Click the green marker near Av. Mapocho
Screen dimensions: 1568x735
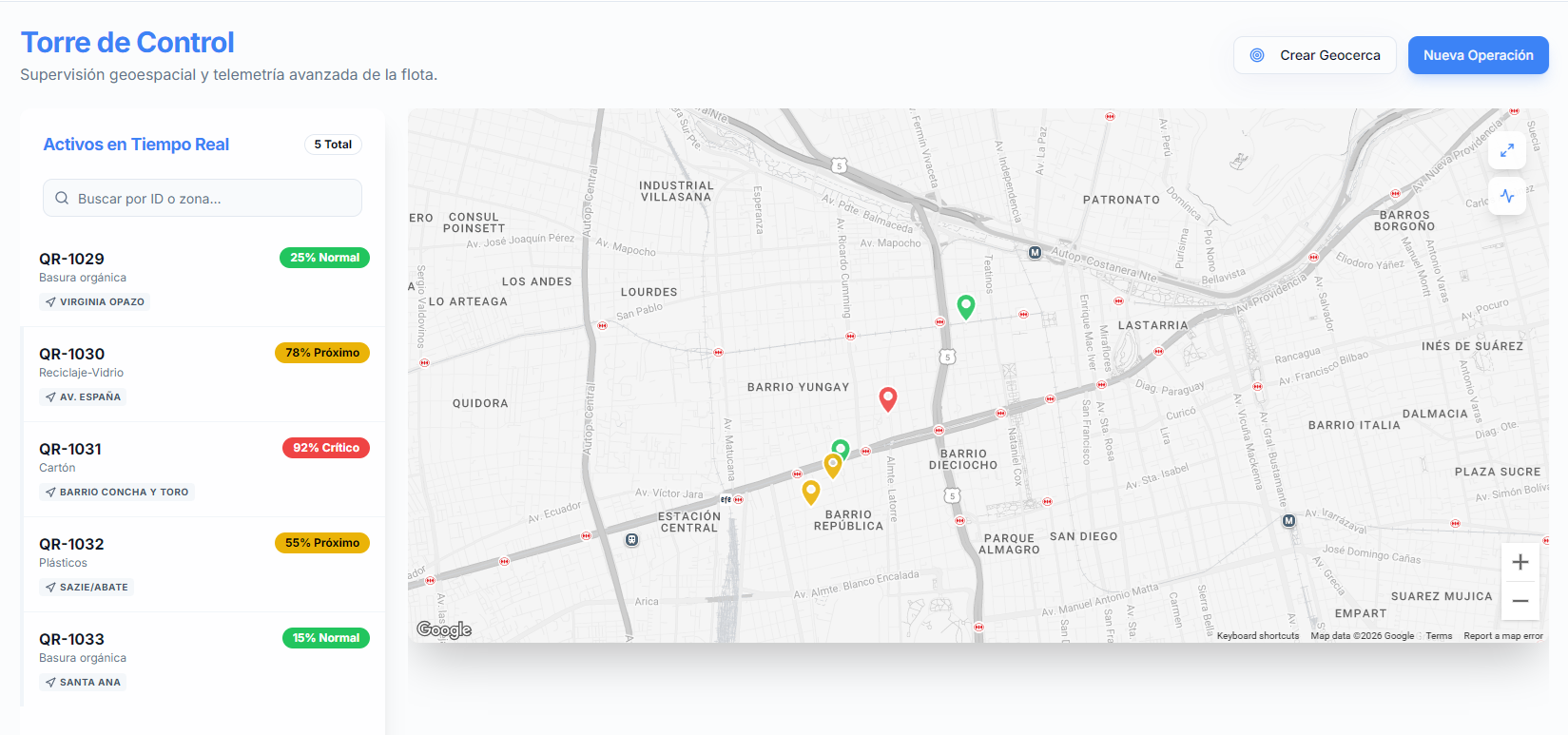[x=965, y=306]
